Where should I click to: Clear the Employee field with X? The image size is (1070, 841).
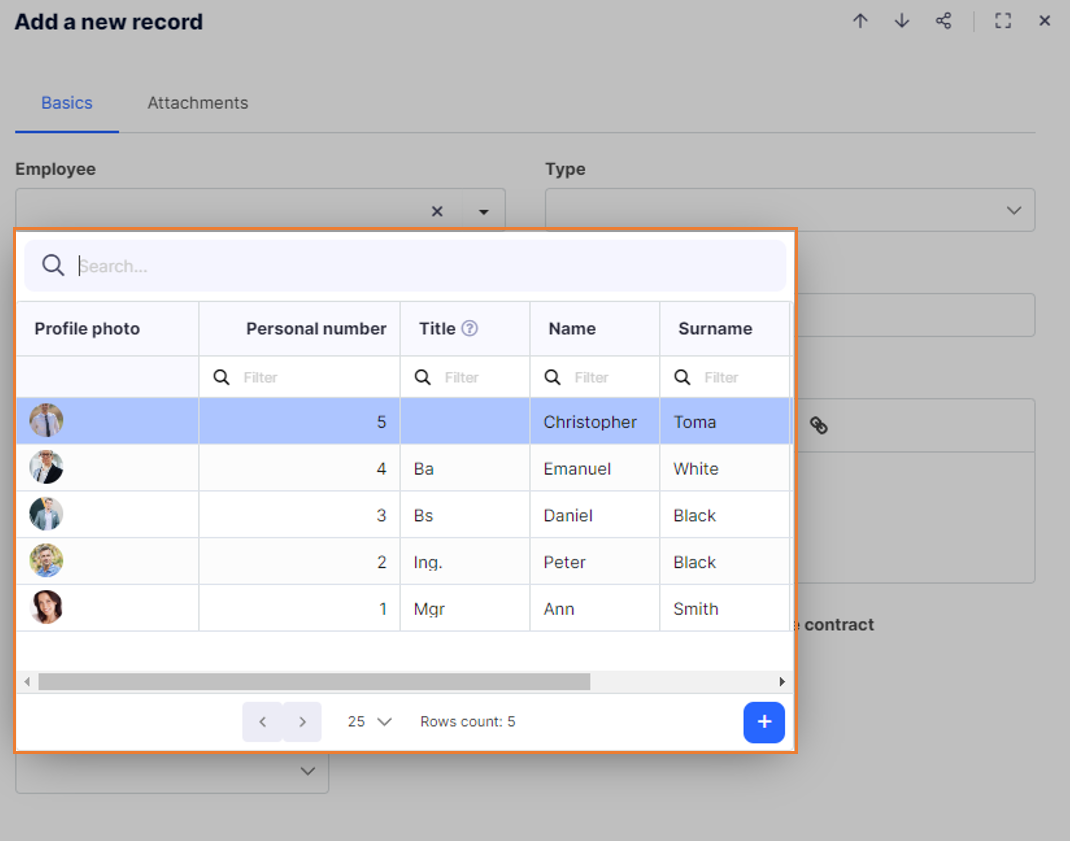pos(437,212)
